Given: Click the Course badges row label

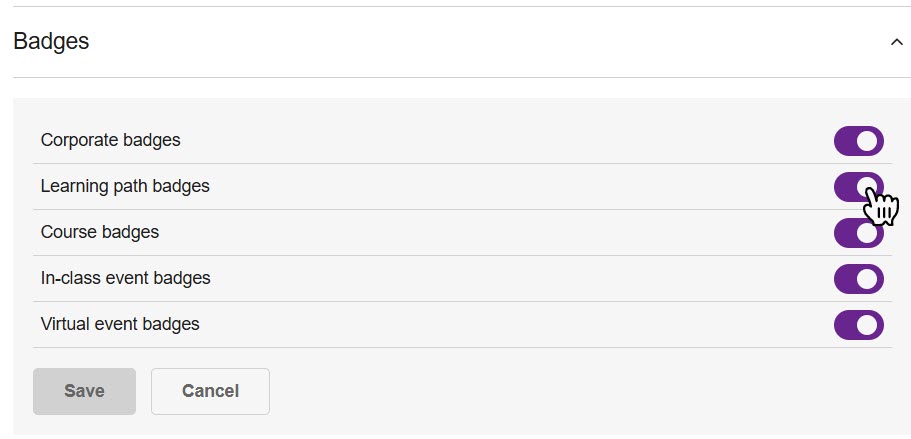Looking at the screenshot, I should coord(99,232).
